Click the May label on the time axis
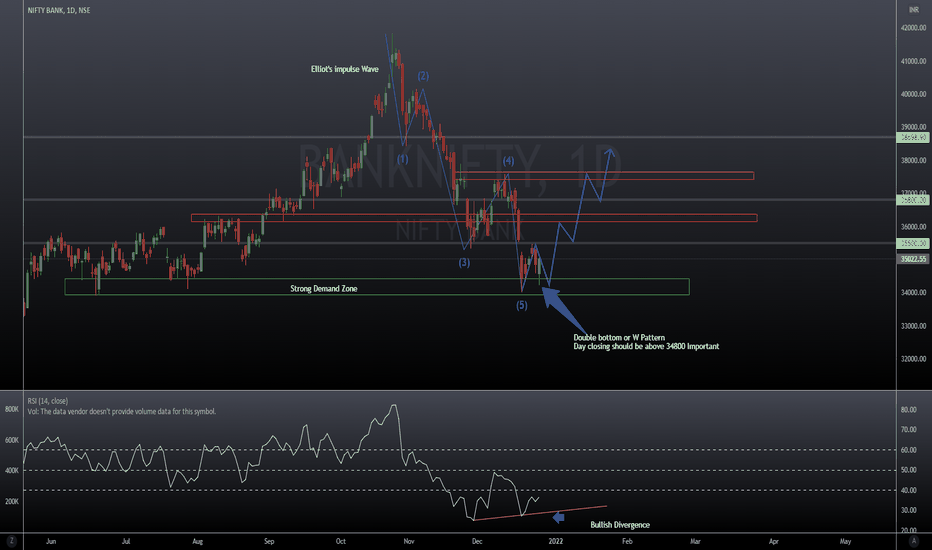Image resolution: width=932 pixels, height=550 pixels. tap(845, 541)
